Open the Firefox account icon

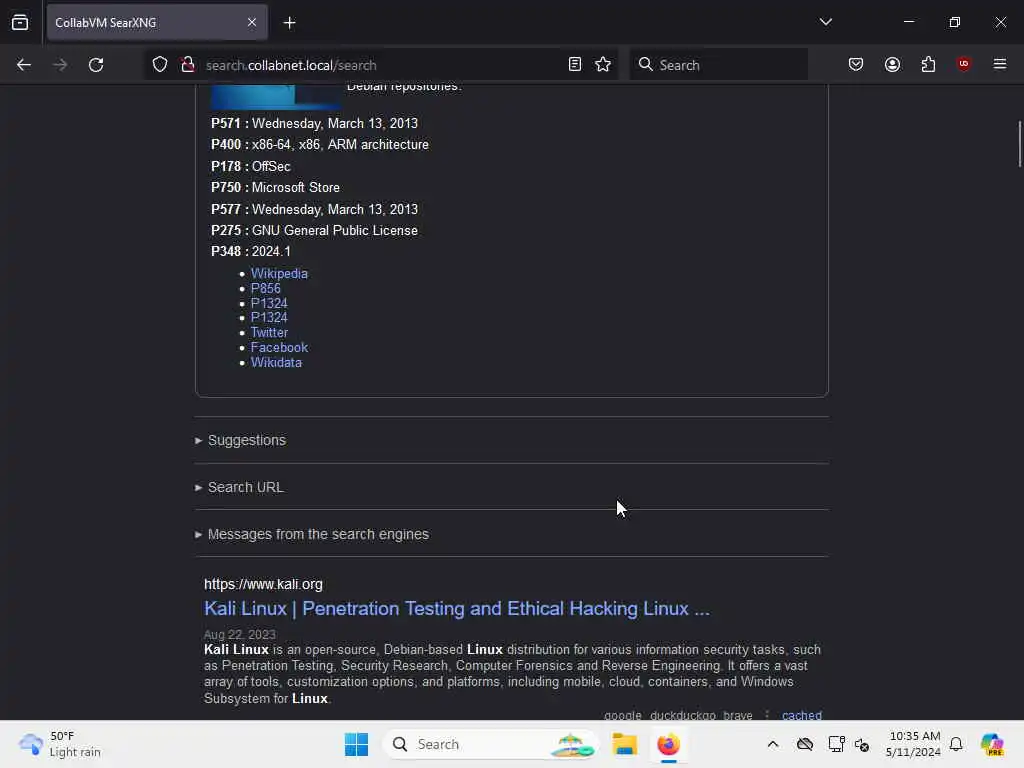tap(892, 65)
